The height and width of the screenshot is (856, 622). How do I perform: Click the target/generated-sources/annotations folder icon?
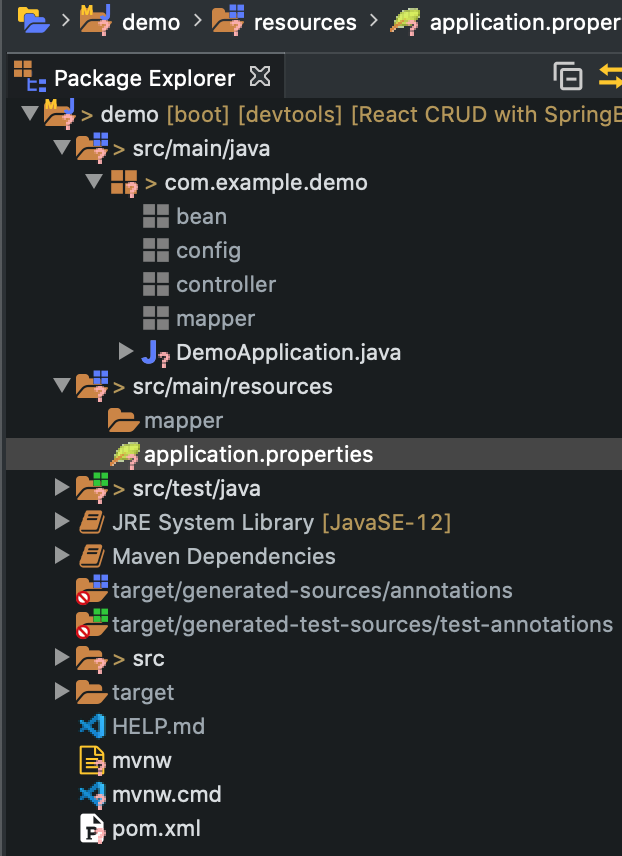92,590
